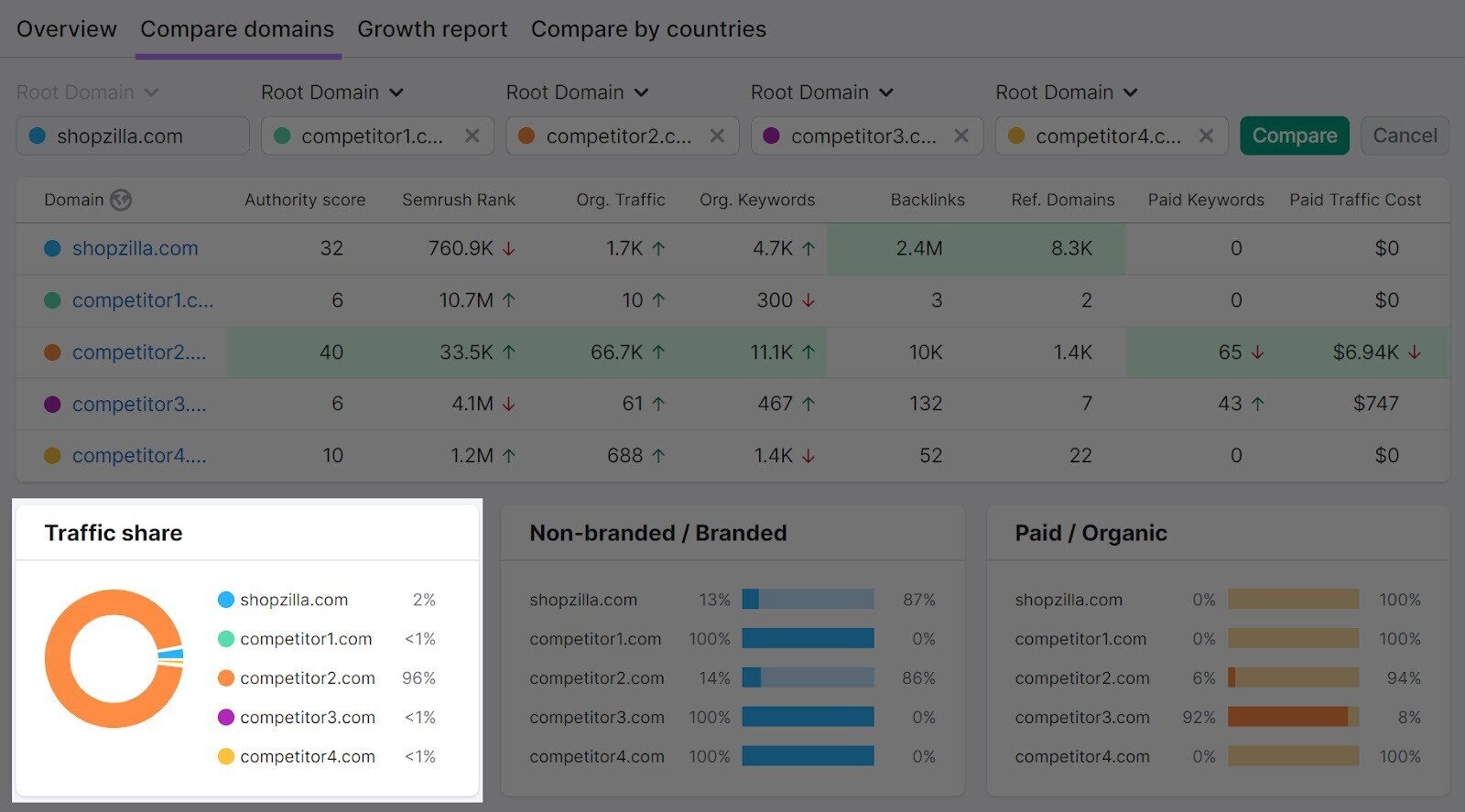Remove competitor1.c... using its X icon
1465x812 pixels.
point(472,135)
